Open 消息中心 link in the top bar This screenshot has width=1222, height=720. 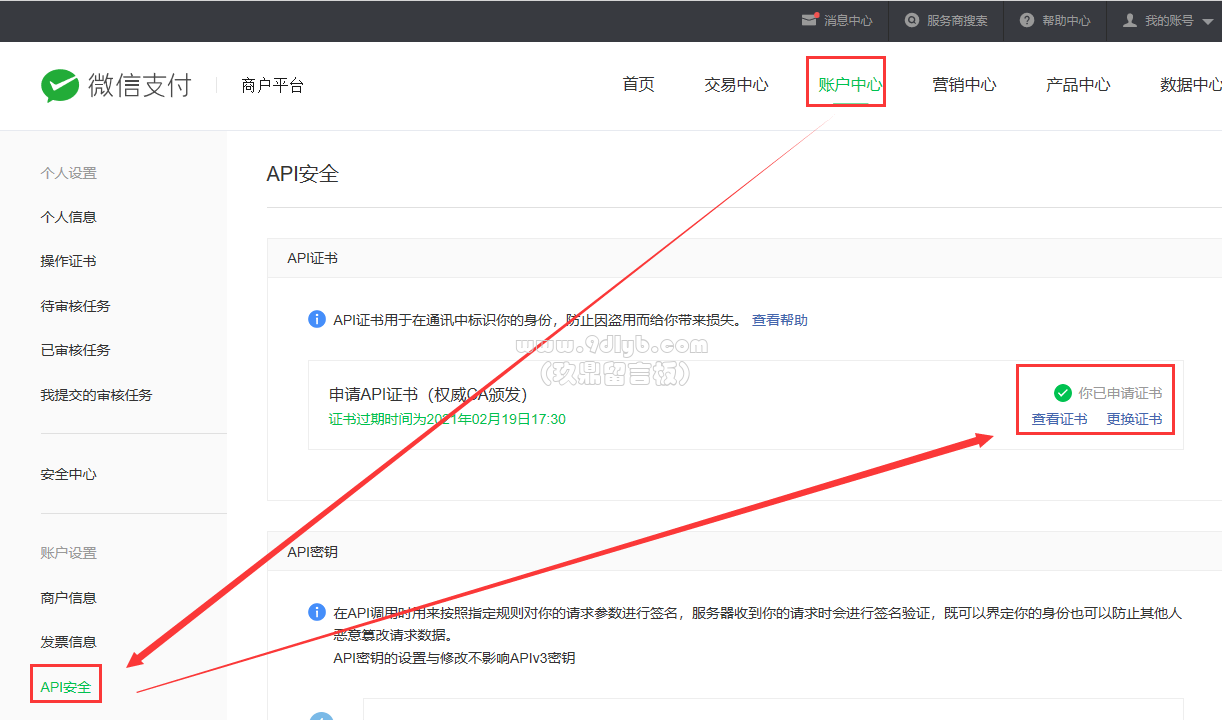click(848, 20)
